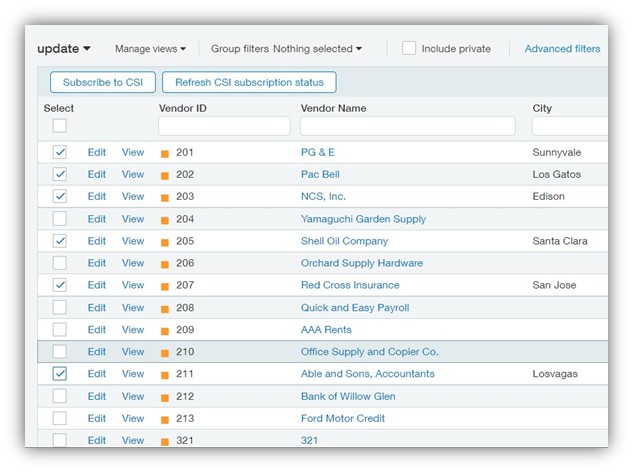
Task: Uncheck the checkbox for vendor 203 row
Action: click(60, 197)
